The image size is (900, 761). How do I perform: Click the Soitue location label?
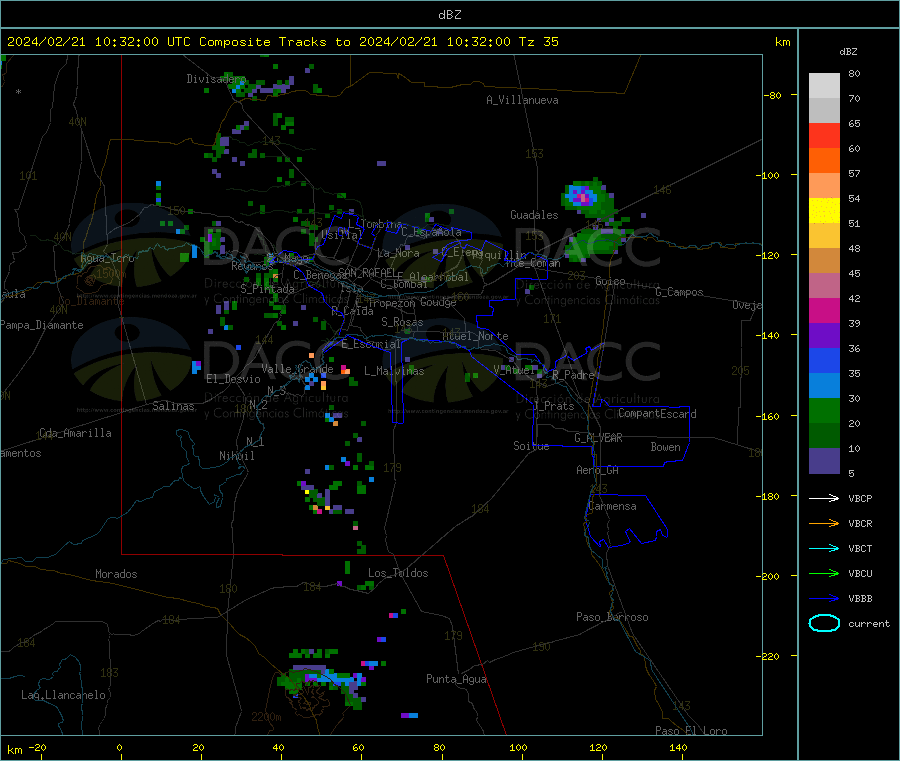coord(531,446)
